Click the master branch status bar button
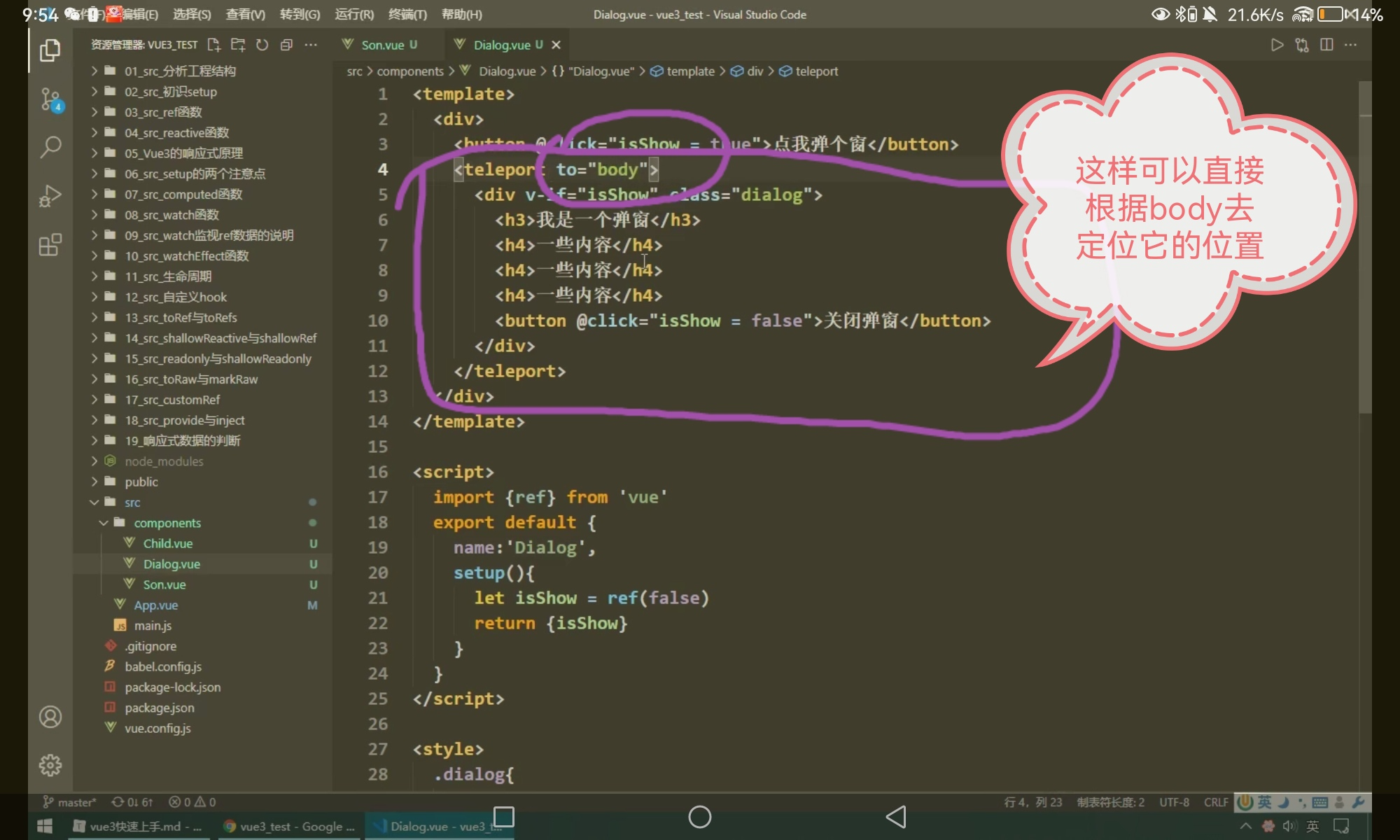 coord(70,802)
